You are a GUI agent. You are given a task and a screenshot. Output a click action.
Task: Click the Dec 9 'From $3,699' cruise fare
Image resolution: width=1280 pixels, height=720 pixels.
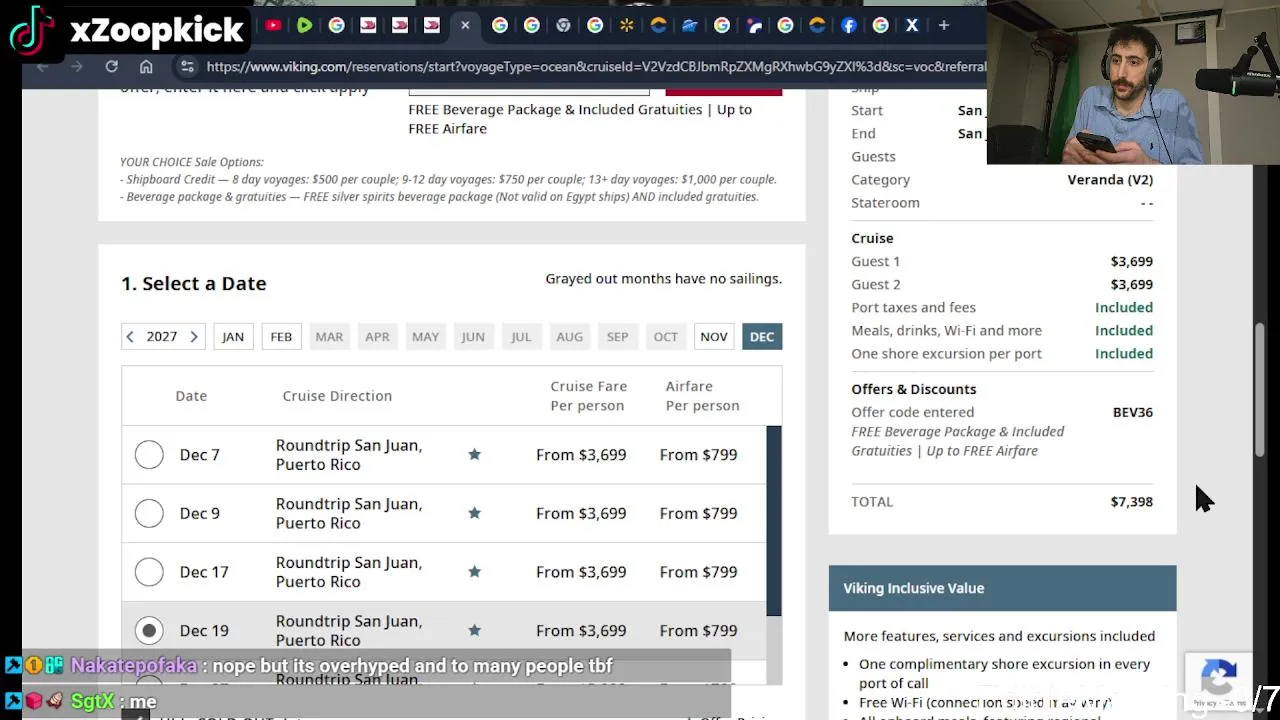[x=581, y=513]
